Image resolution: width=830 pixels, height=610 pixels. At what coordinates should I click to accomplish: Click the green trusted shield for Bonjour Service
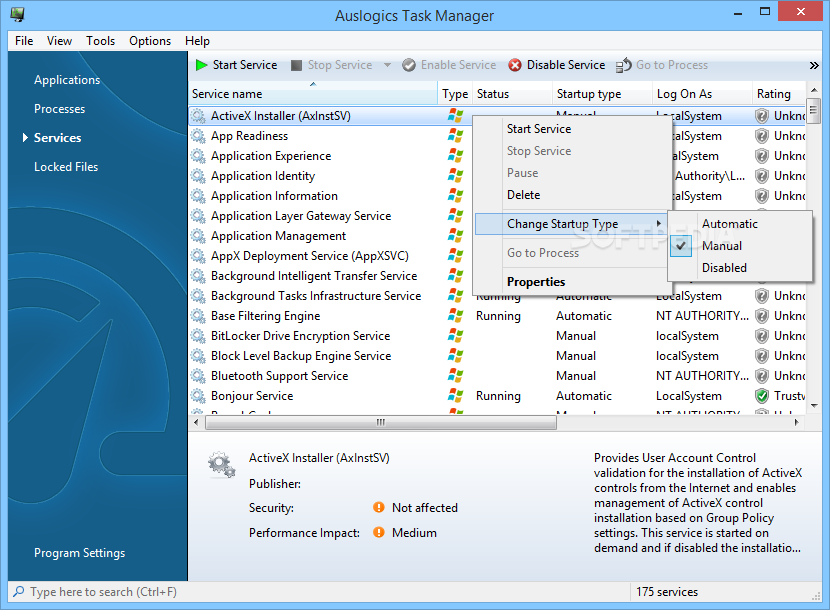click(762, 396)
